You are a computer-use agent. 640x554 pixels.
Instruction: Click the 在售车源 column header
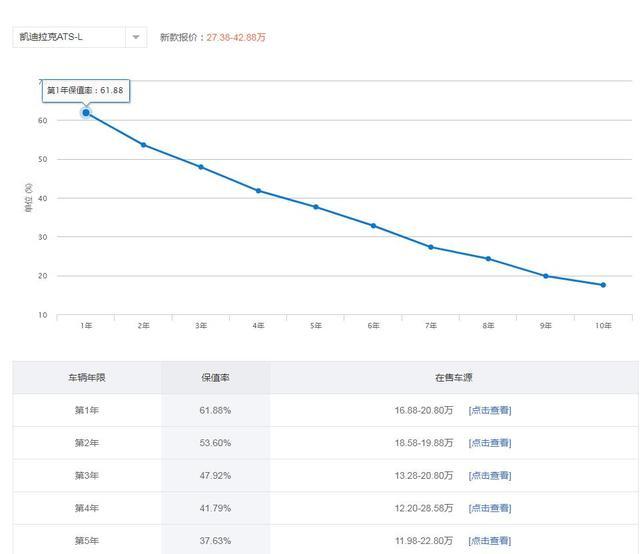pos(454,378)
